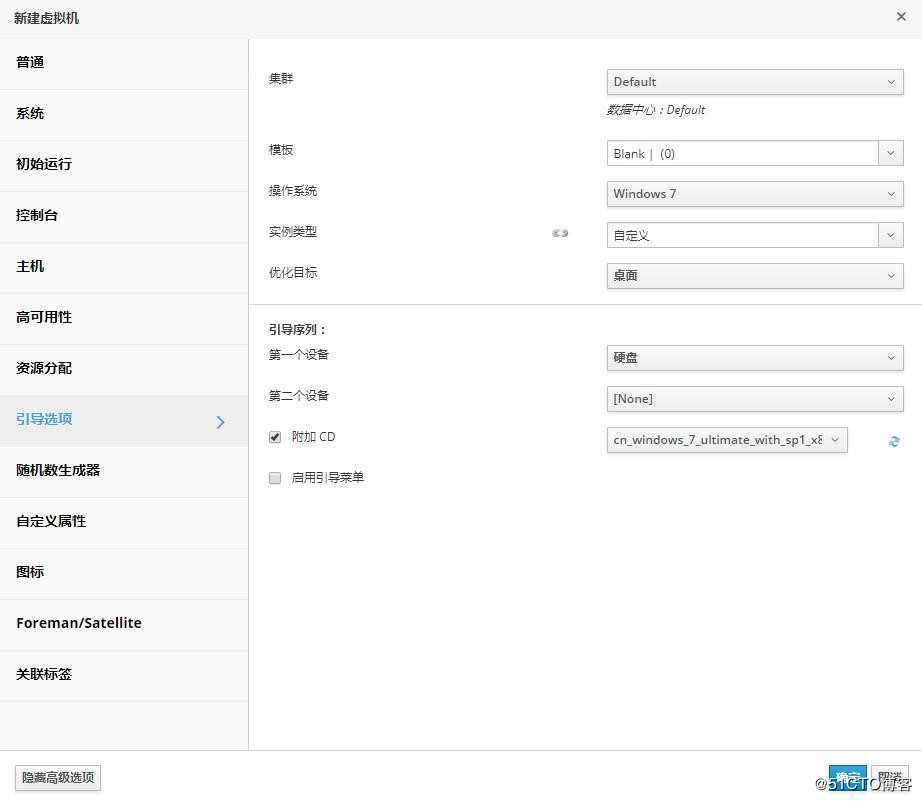Enable the 启用引导菜单 checkbox
The height and width of the screenshot is (801, 922).
(x=275, y=478)
